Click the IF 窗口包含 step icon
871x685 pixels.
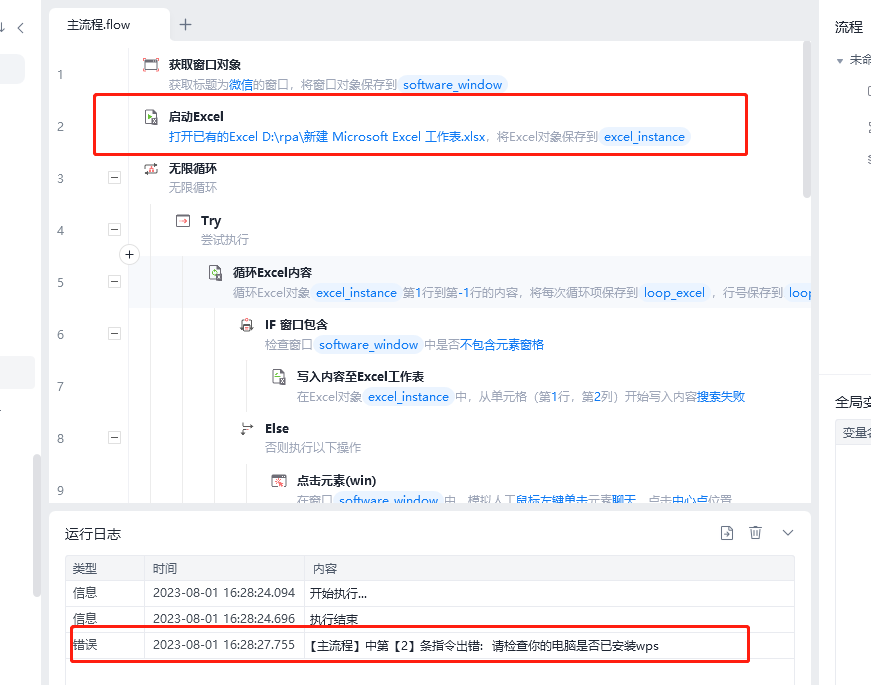point(247,324)
